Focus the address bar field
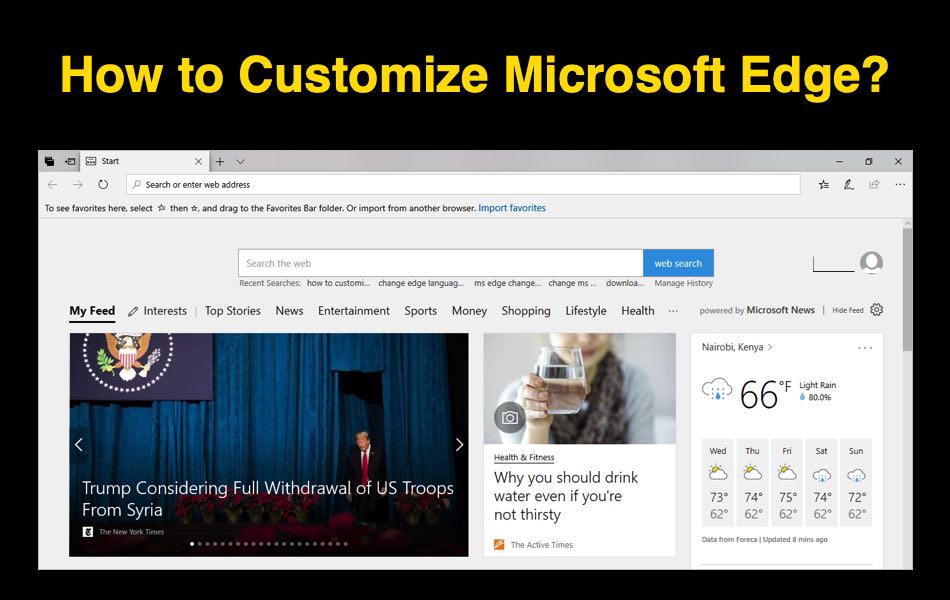The width and height of the screenshot is (950, 600). [x=463, y=185]
